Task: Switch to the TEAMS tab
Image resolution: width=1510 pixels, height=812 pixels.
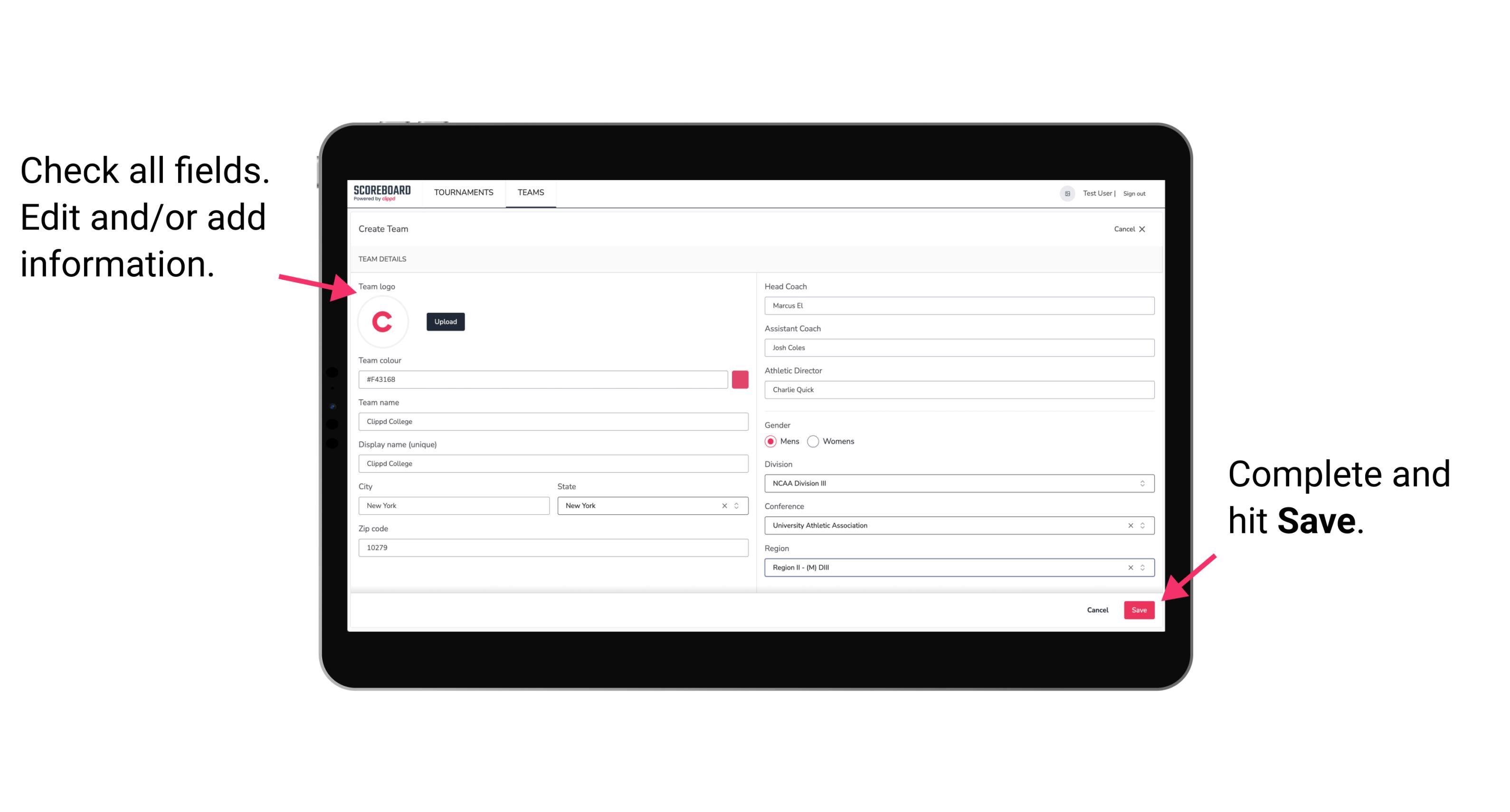Action: pos(531,192)
